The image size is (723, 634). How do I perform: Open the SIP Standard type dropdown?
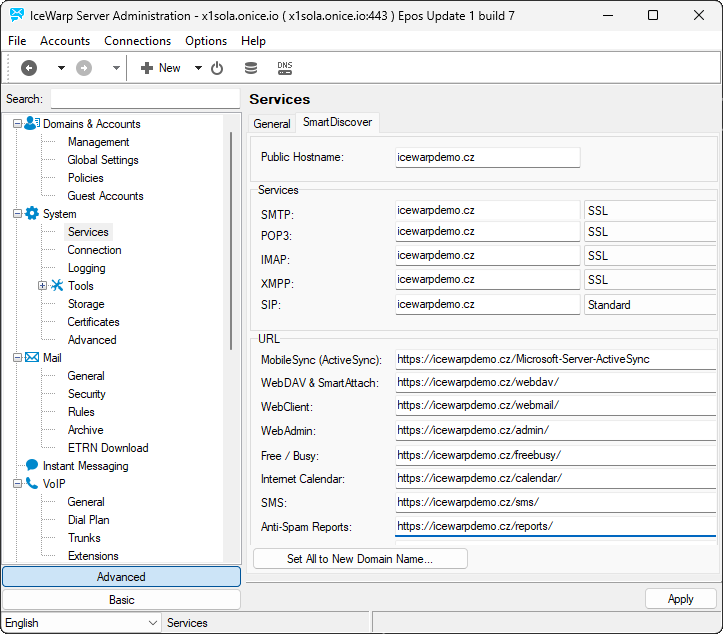tap(650, 305)
